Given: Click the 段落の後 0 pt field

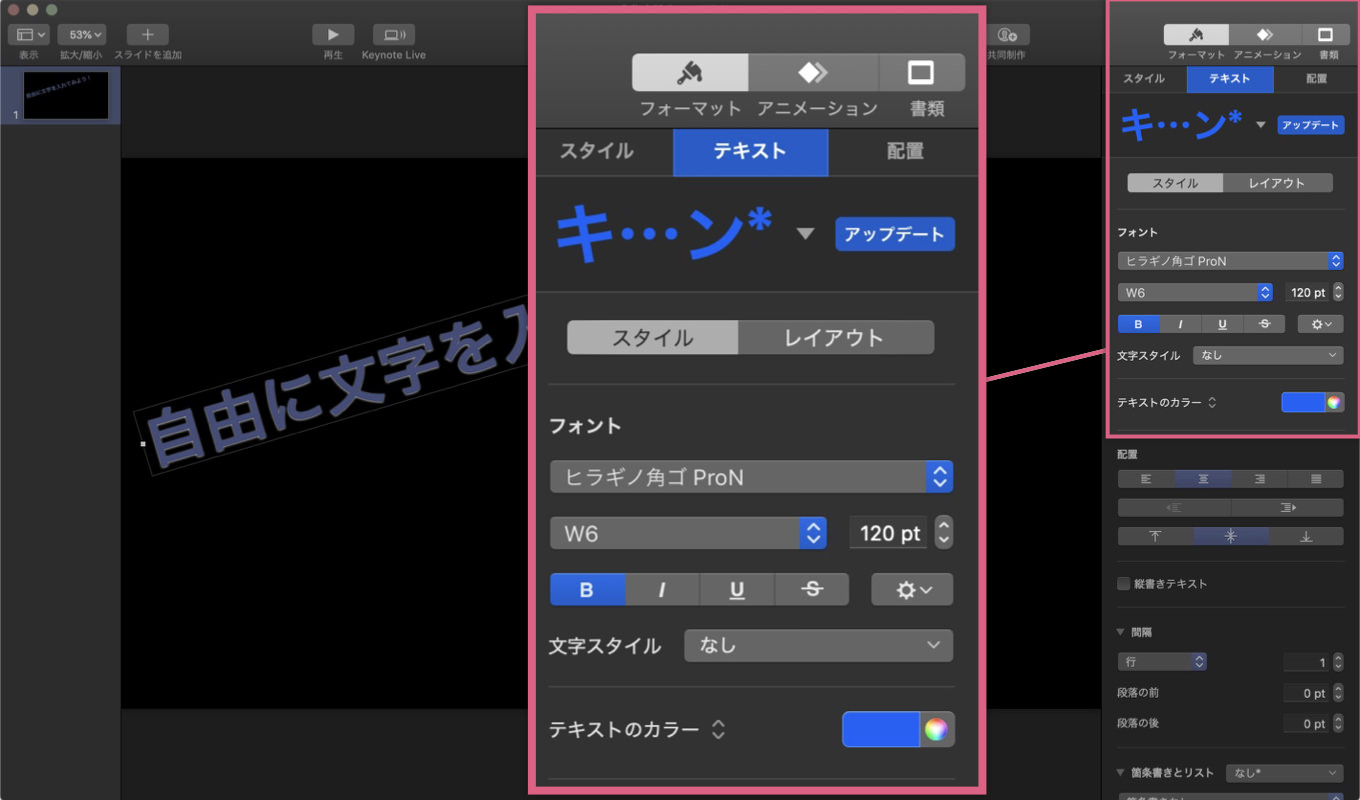Looking at the screenshot, I should (x=1307, y=723).
